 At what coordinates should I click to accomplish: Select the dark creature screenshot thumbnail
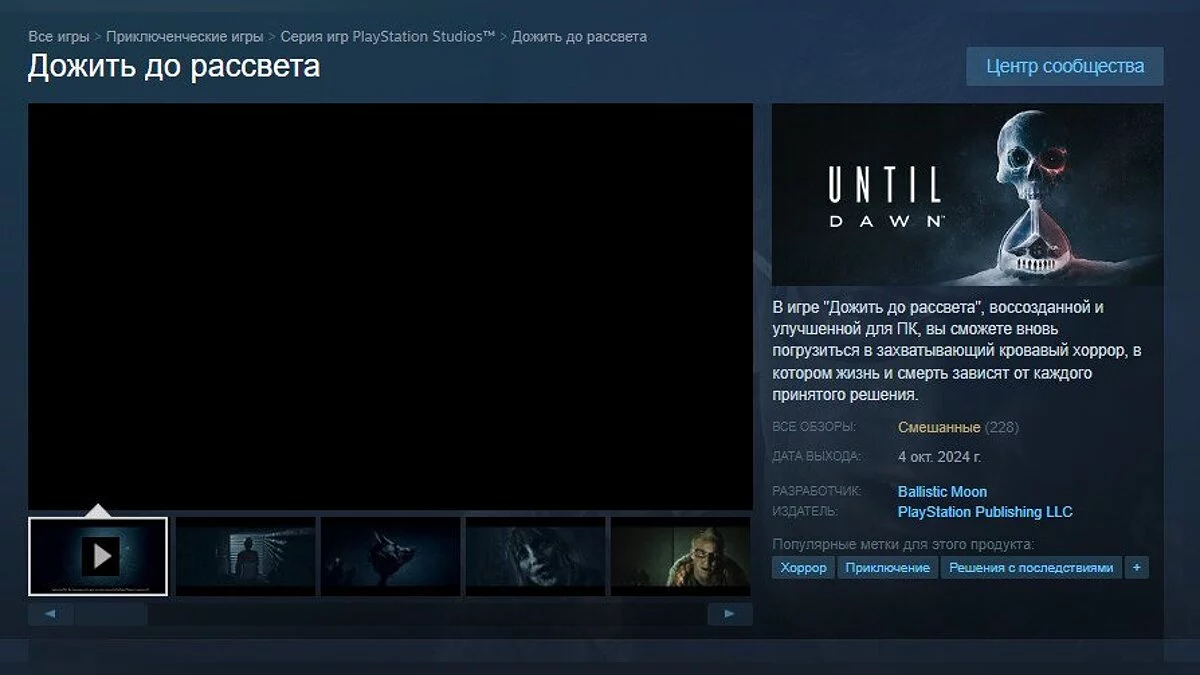click(391, 556)
